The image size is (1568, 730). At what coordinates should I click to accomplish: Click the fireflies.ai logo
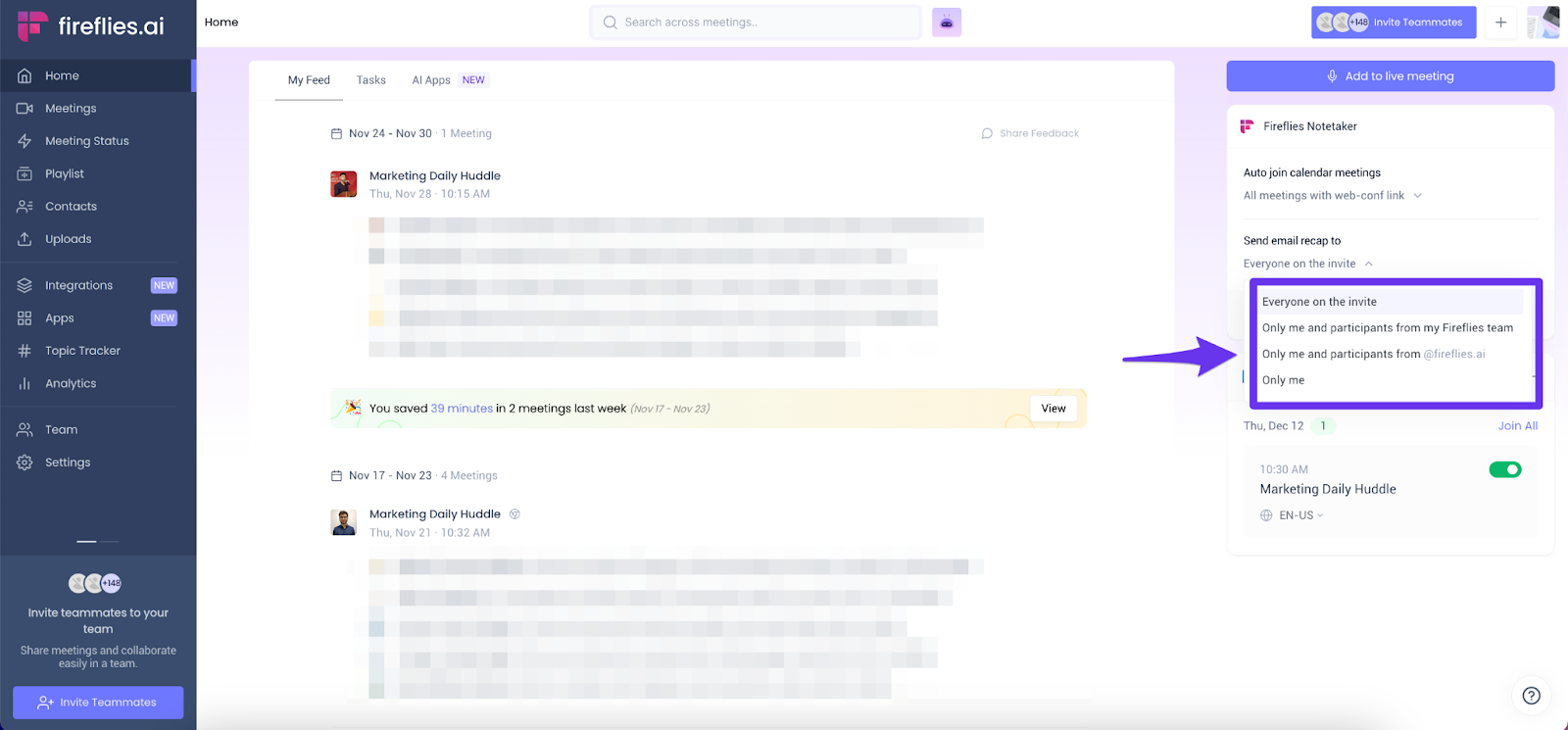pyautogui.click(x=91, y=25)
